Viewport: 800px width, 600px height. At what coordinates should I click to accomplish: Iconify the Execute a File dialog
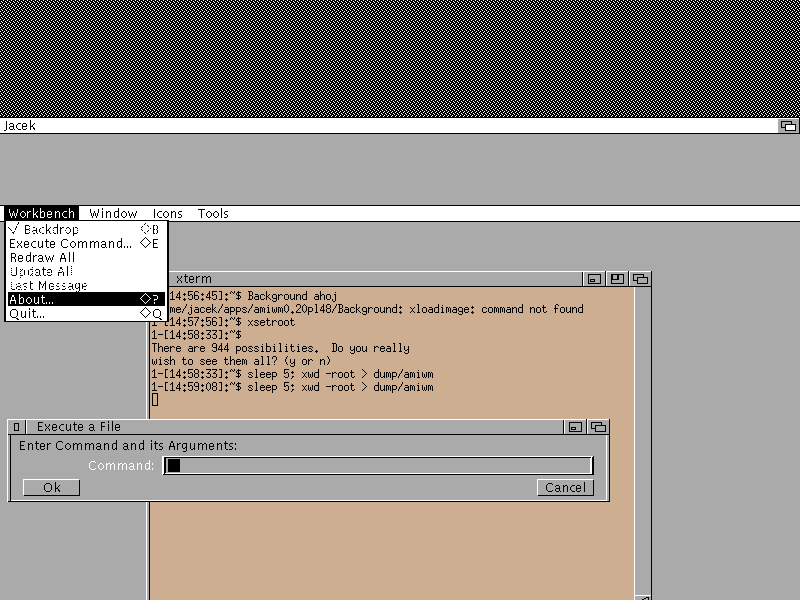click(x=575, y=427)
